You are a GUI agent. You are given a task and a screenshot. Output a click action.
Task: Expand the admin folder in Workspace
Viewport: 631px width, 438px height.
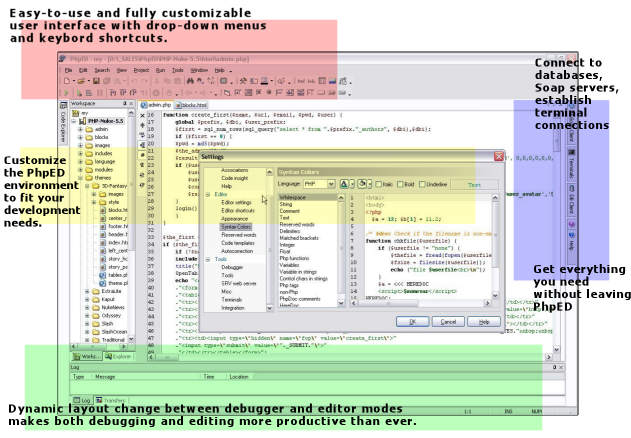pyautogui.click(x=80, y=129)
